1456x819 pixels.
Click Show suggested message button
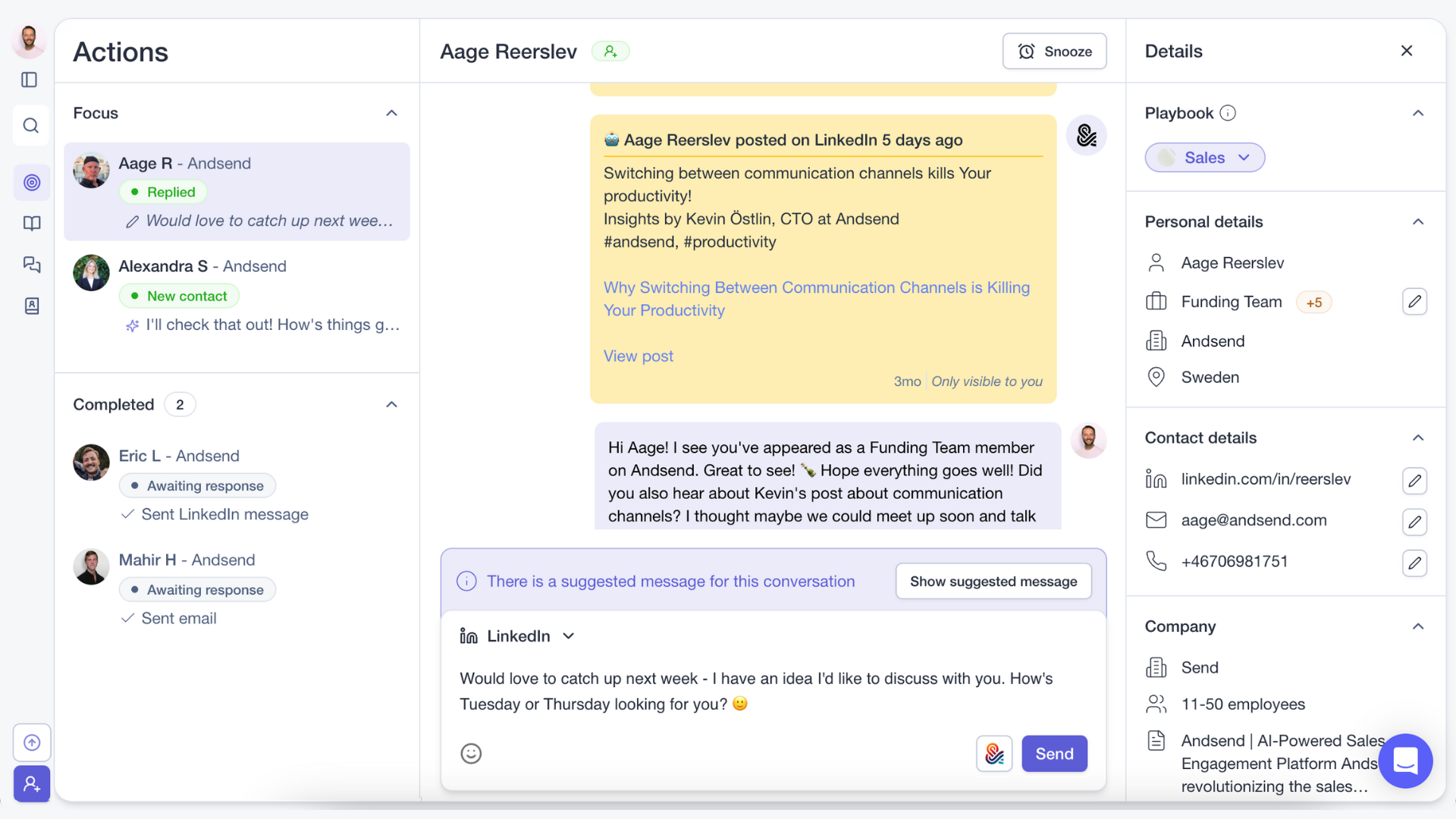[x=993, y=582]
